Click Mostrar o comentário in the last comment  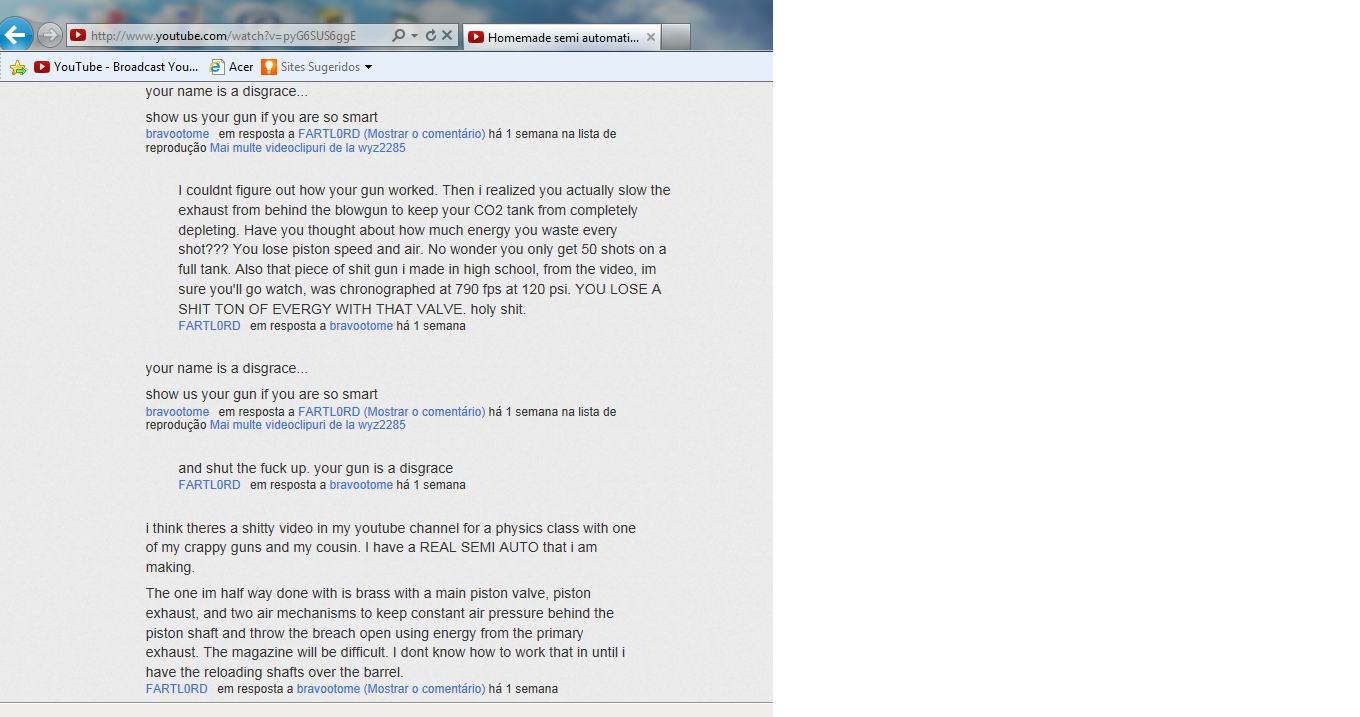tap(424, 689)
